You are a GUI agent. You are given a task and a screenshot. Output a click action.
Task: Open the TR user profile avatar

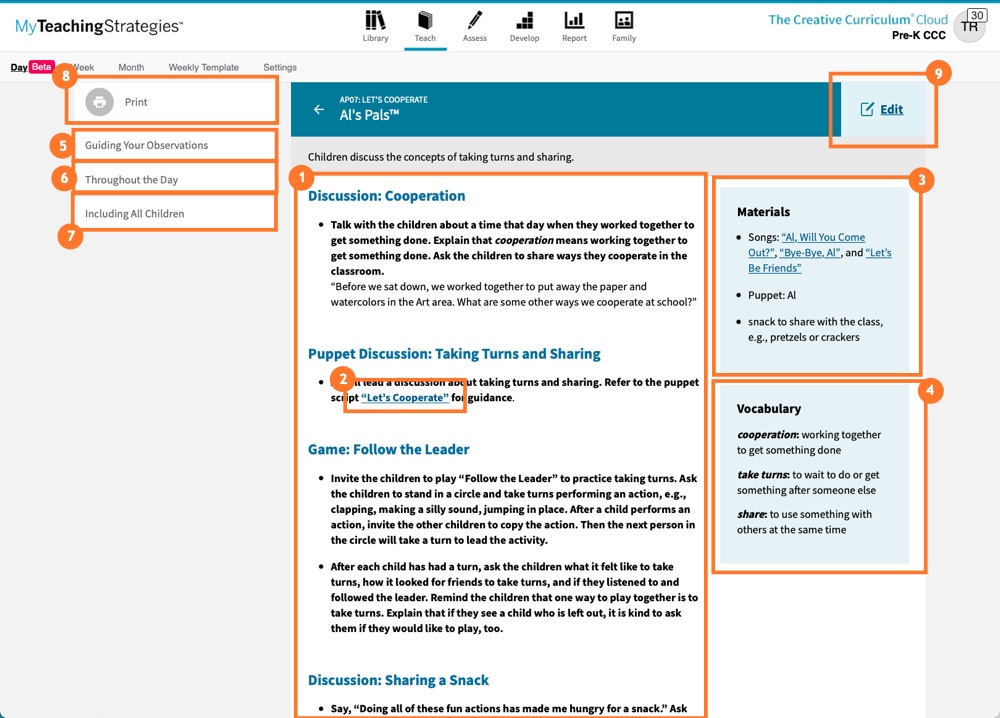969,27
